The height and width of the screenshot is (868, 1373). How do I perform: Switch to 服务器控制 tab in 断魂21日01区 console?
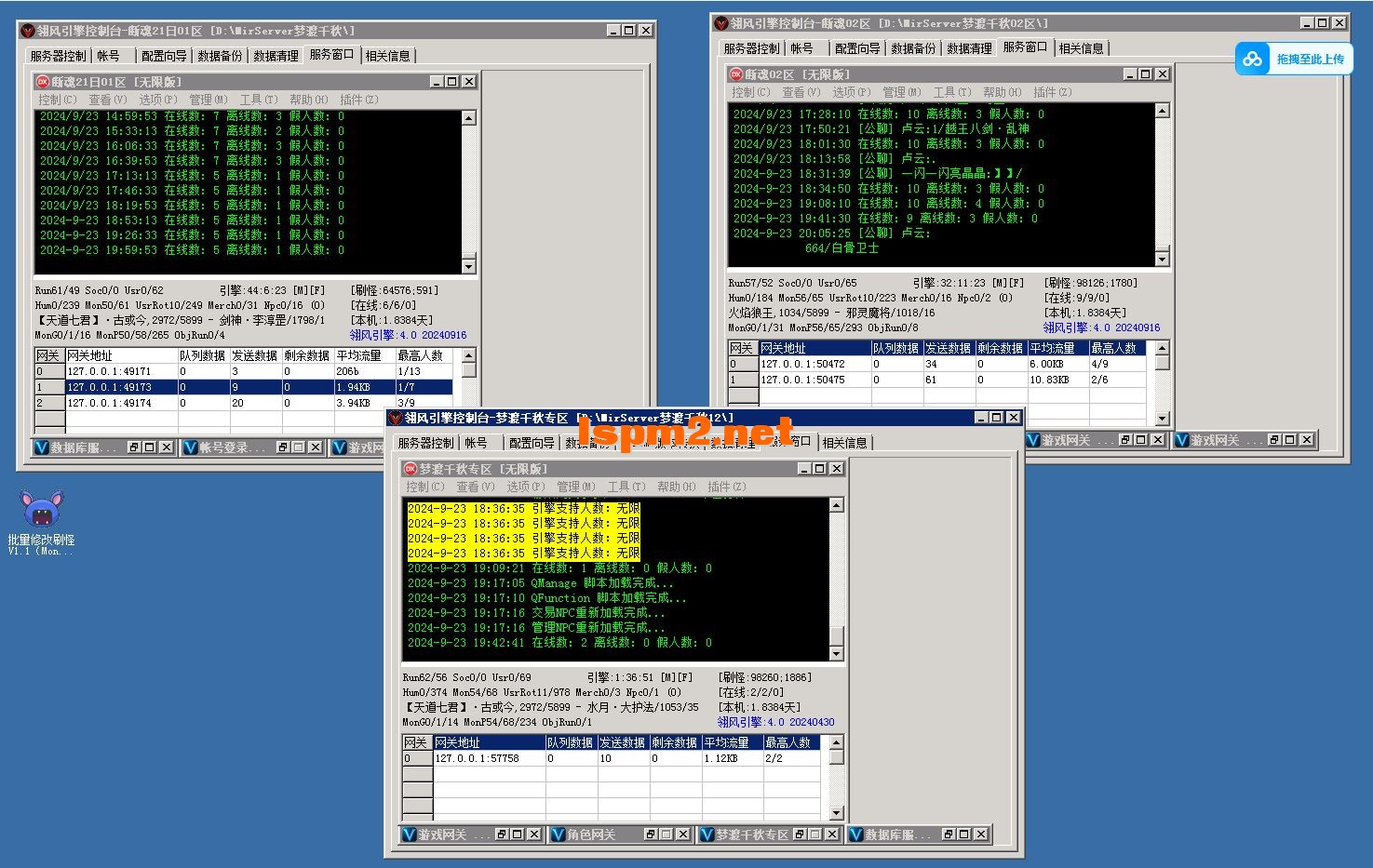(58, 56)
